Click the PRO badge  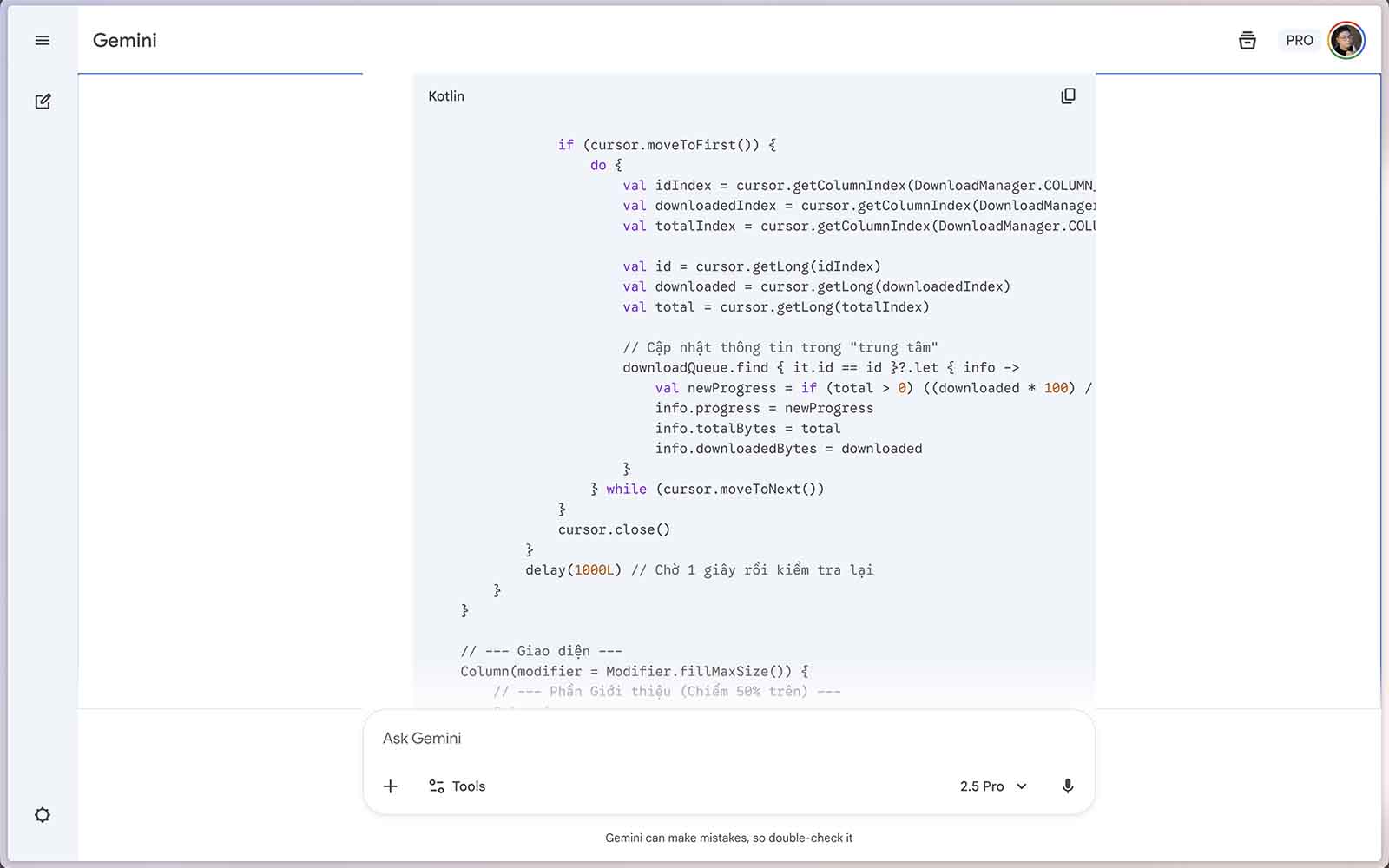[1299, 41]
